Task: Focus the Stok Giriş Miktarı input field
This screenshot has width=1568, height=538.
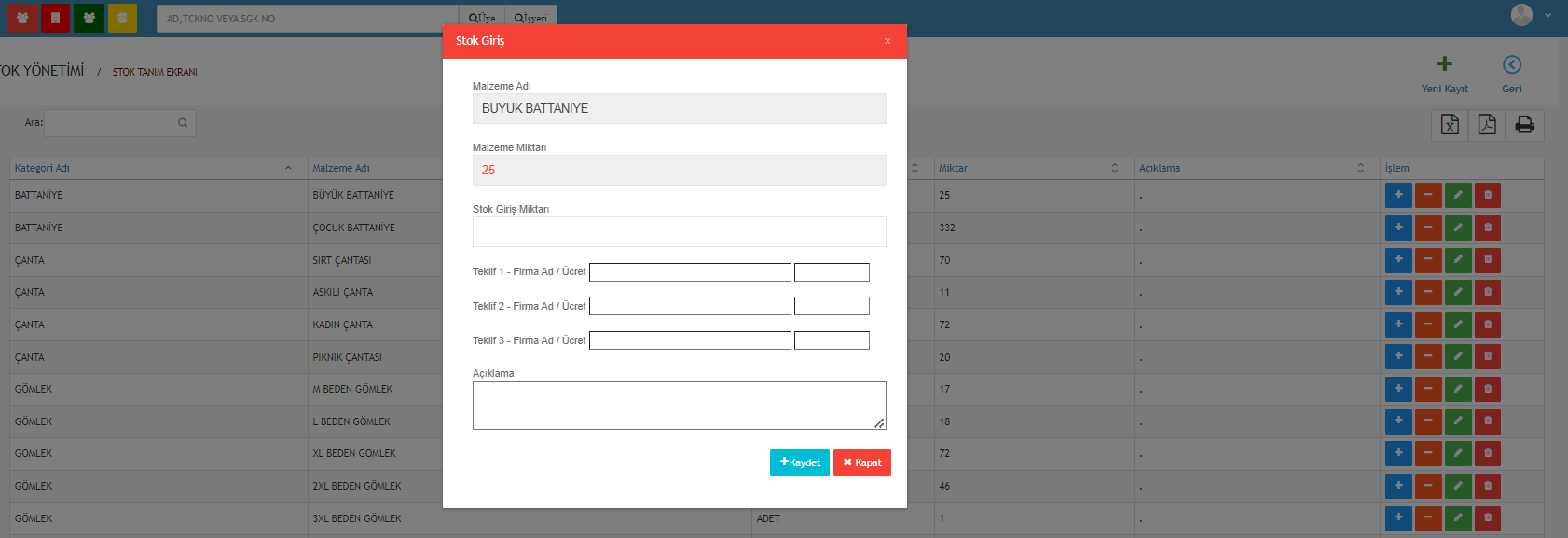Action: pos(679,231)
